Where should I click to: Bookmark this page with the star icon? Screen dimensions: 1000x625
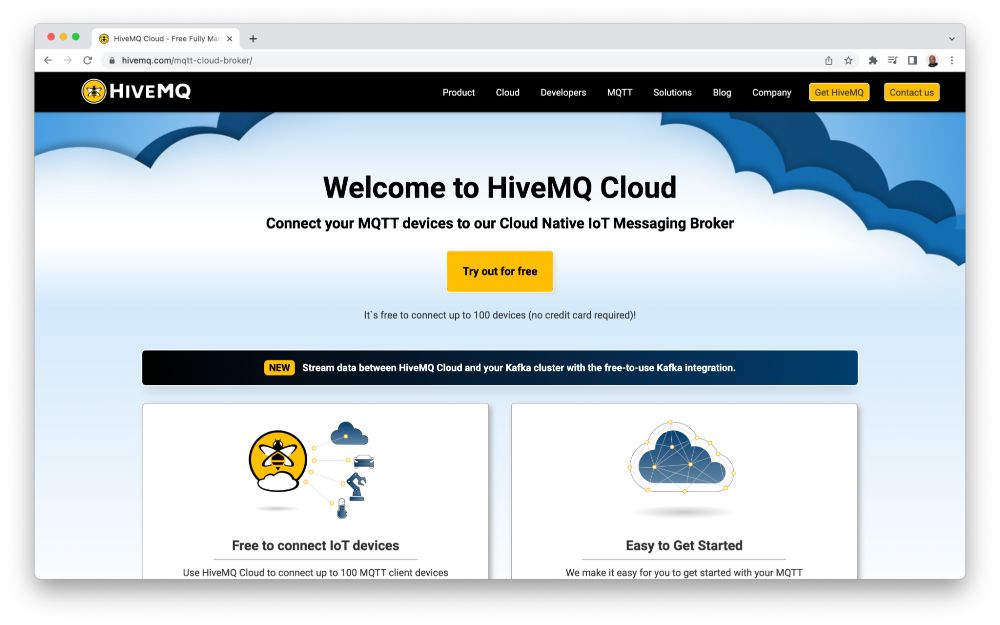(x=848, y=61)
